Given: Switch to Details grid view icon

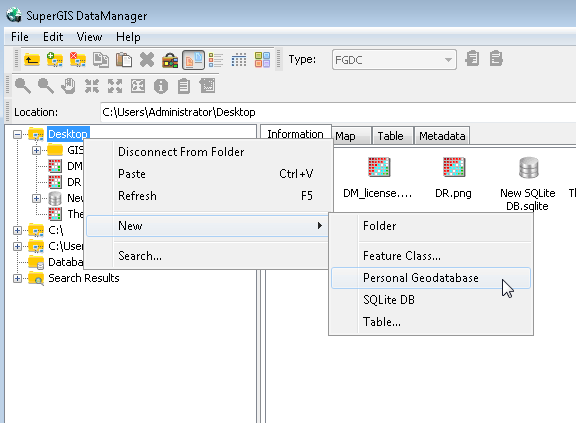Looking at the screenshot, I should point(239,59).
